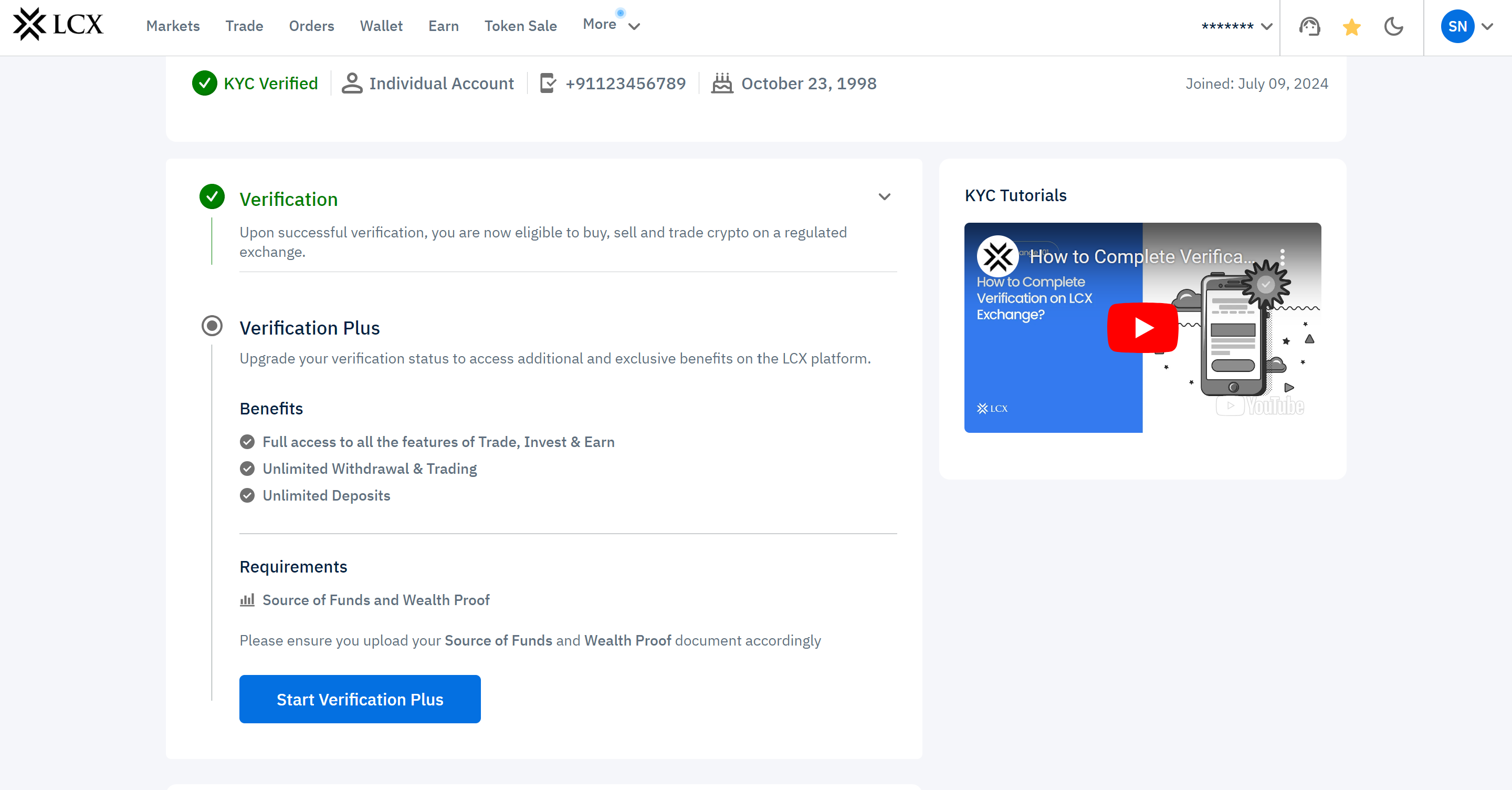Toggle dark mode moon icon

coord(1393,26)
